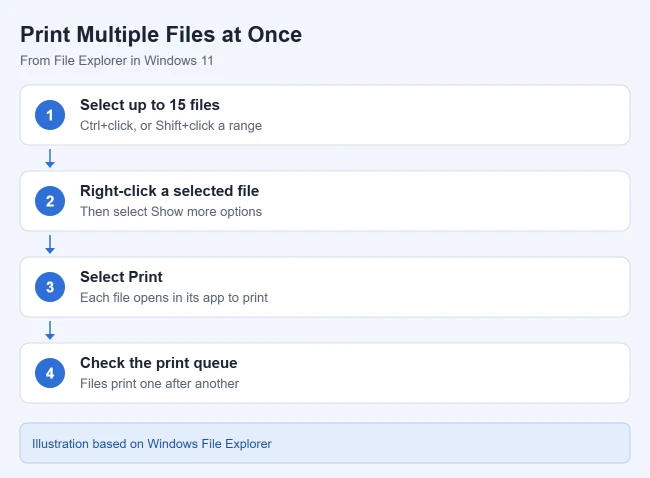Click 'Files print one after another' text

(x=159, y=383)
